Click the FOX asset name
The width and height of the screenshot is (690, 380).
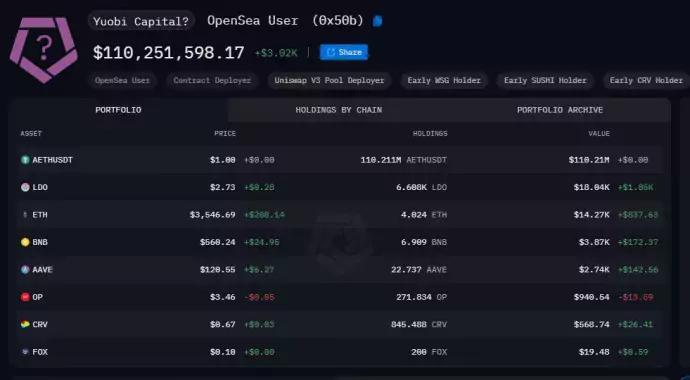(x=40, y=352)
